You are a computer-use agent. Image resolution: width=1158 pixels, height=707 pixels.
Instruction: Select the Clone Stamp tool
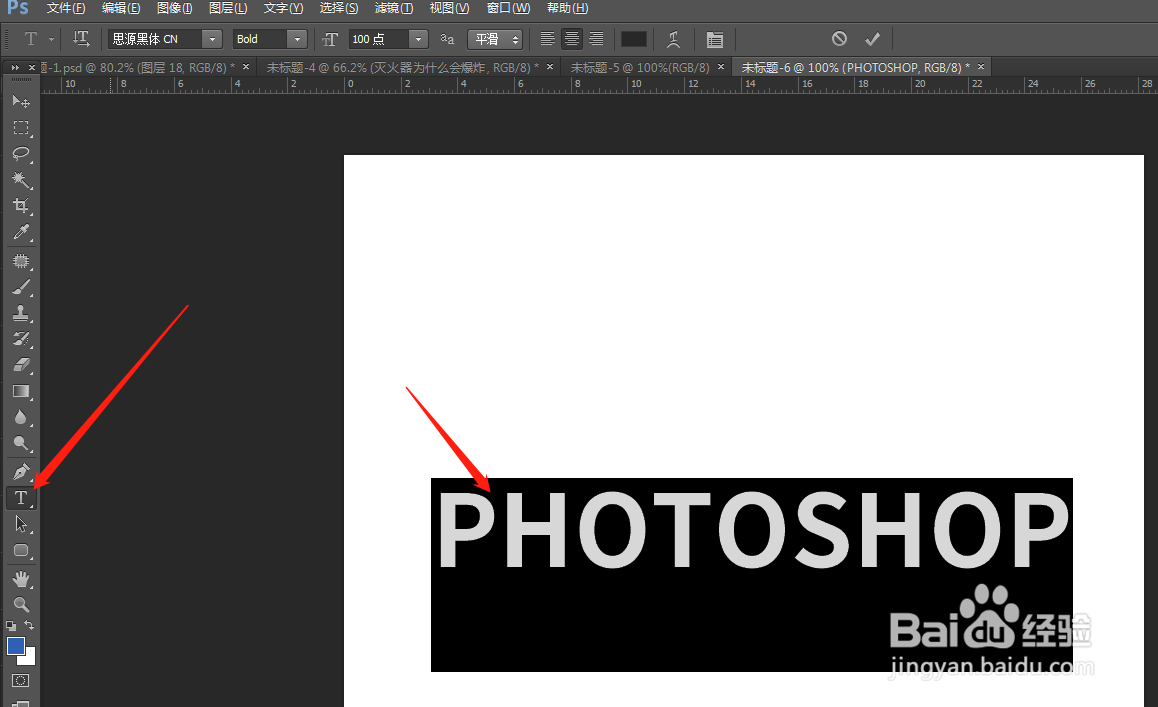(x=21, y=313)
